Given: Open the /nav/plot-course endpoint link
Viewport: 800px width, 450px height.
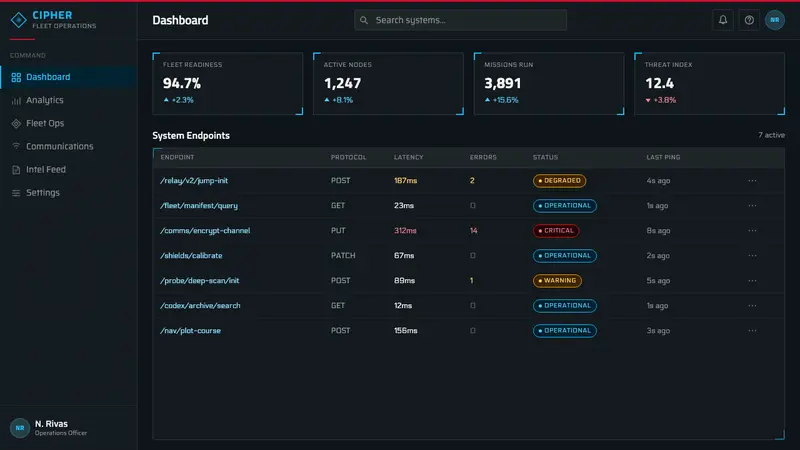Looking at the screenshot, I should [190, 331].
